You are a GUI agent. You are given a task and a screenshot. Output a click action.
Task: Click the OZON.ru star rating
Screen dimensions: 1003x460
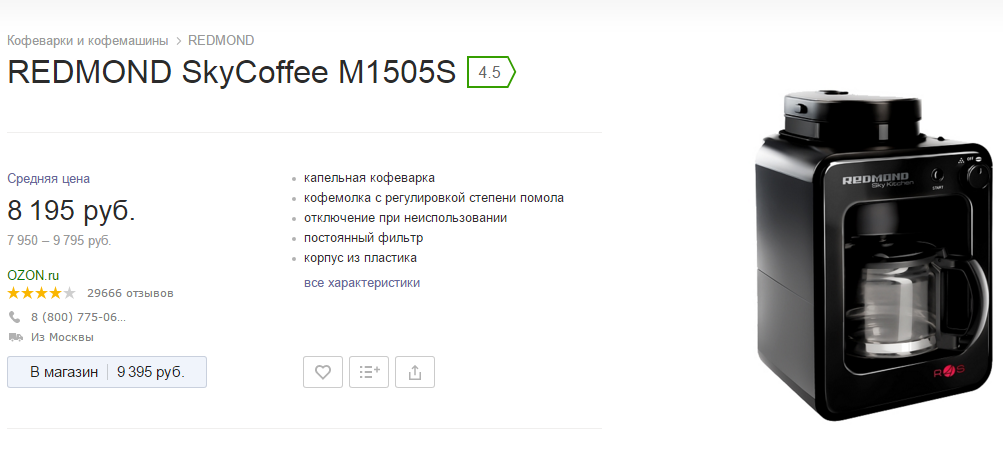pyautogui.click(x=42, y=294)
